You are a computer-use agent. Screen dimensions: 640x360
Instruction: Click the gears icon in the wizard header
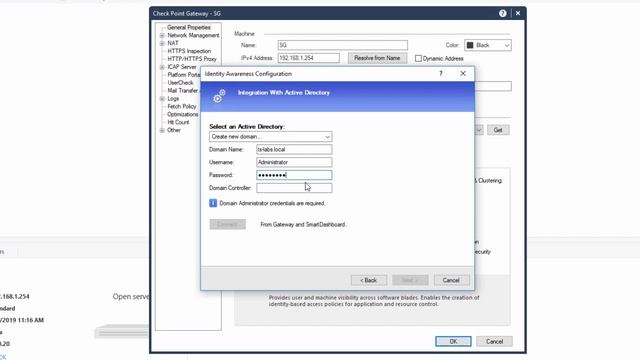point(219,96)
